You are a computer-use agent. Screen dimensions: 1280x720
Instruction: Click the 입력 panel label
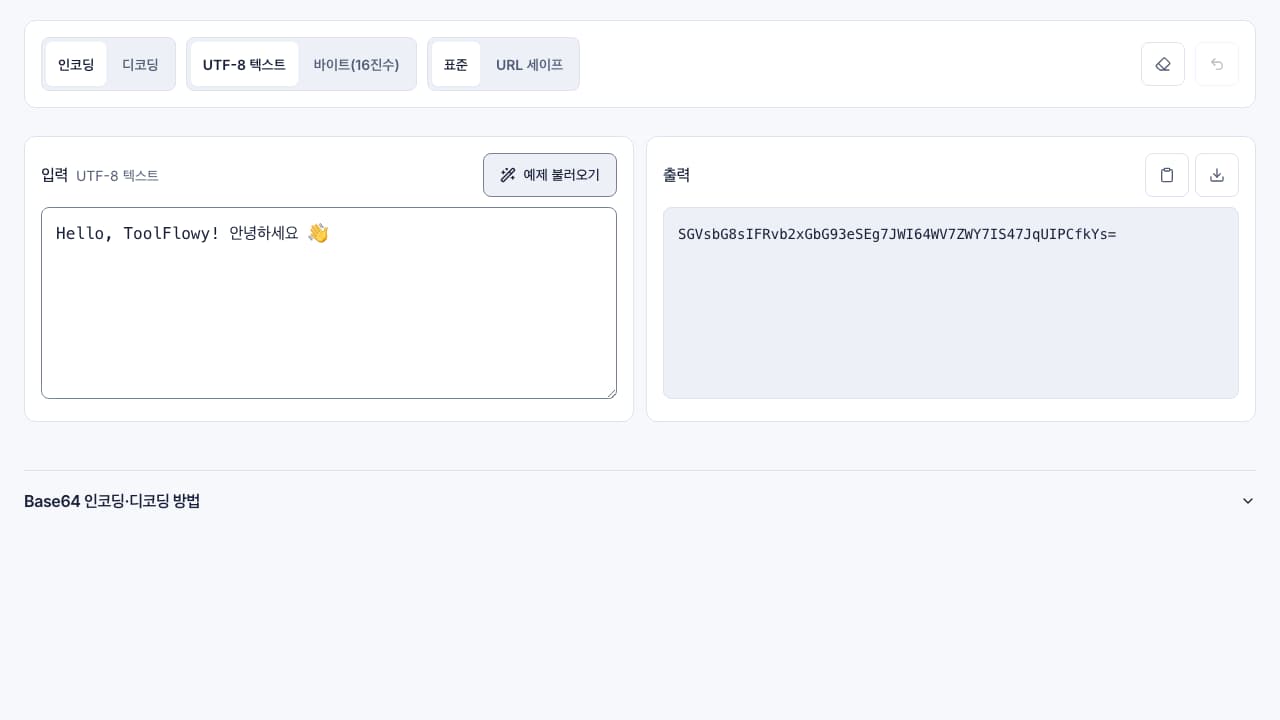(x=54, y=175)
